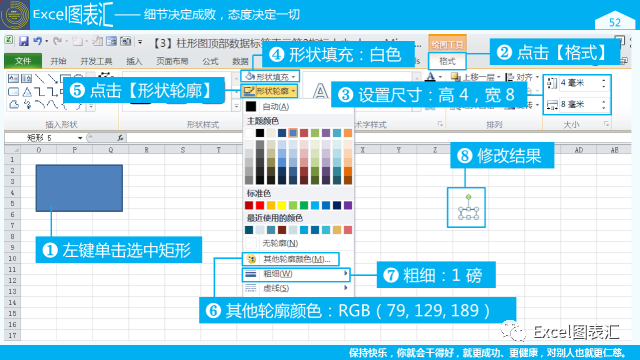Switch to the 格式 ribbon tab

point(447,61)
